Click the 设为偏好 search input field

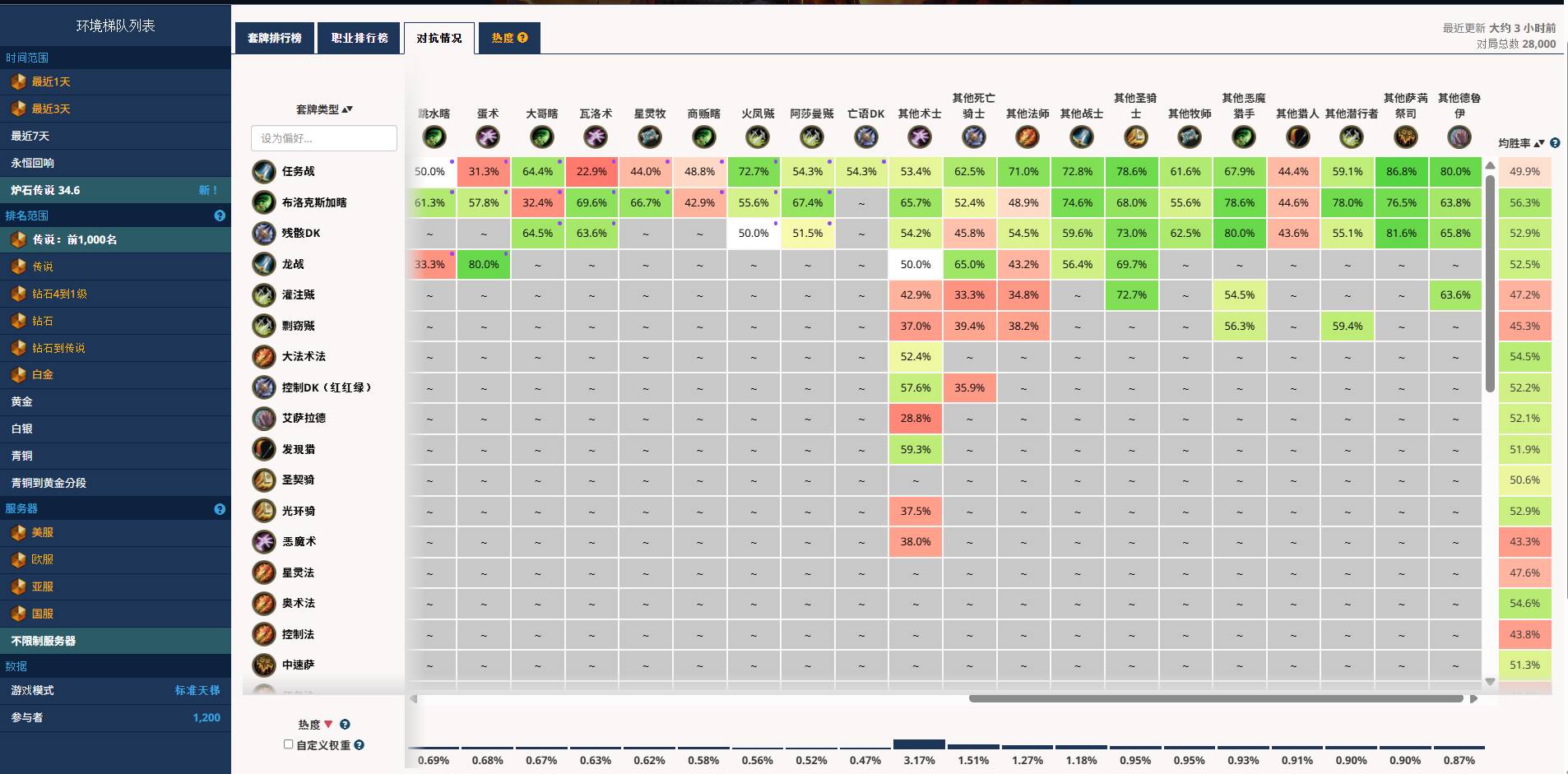pyautogui.click(x=323, y=138)
